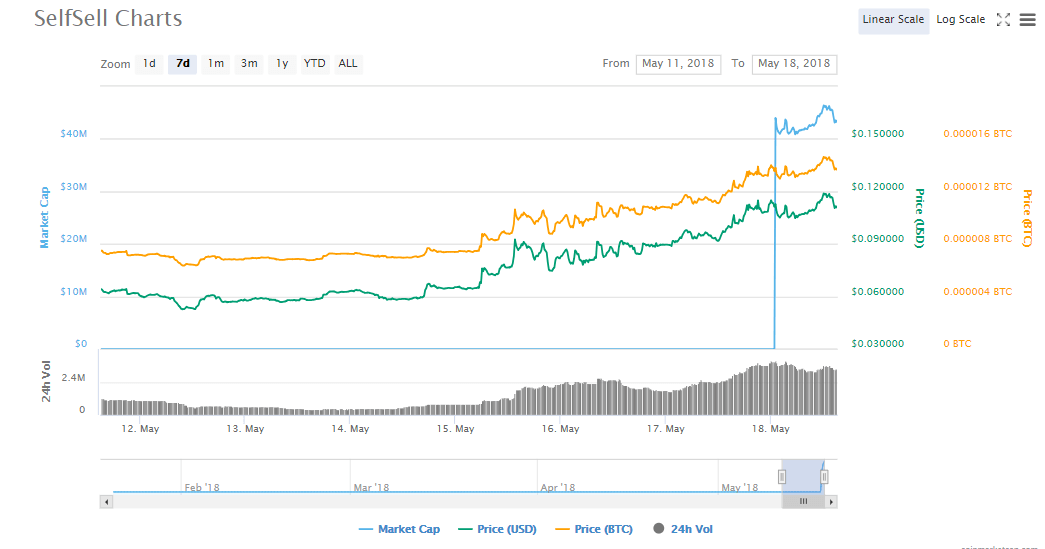Viewport: 1045px width, 549px height.
Task: Select the 7d zoom range
Action: point(182,64)
